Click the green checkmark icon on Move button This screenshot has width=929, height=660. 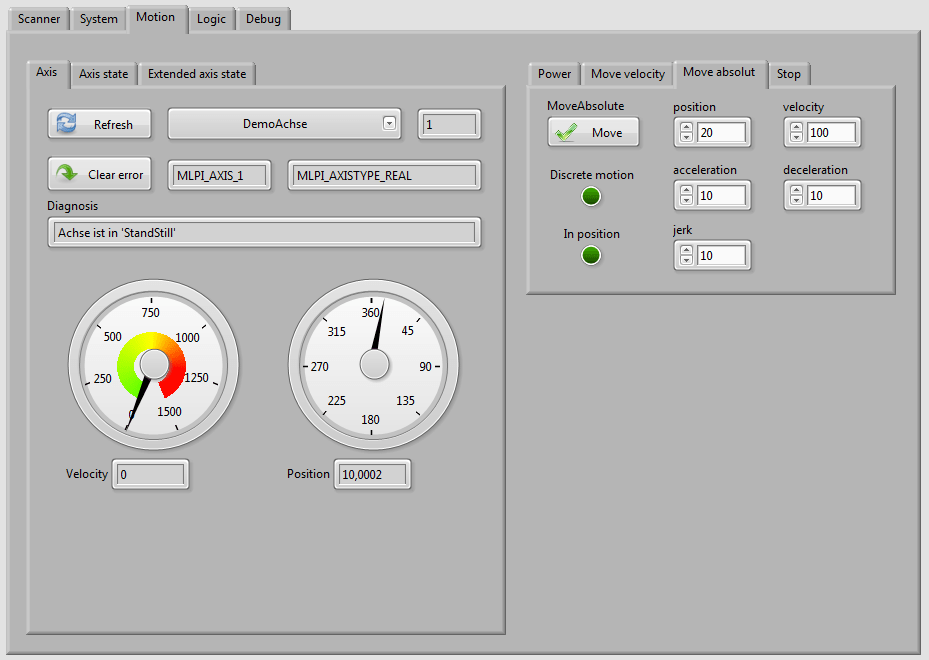tap(565, 131)
